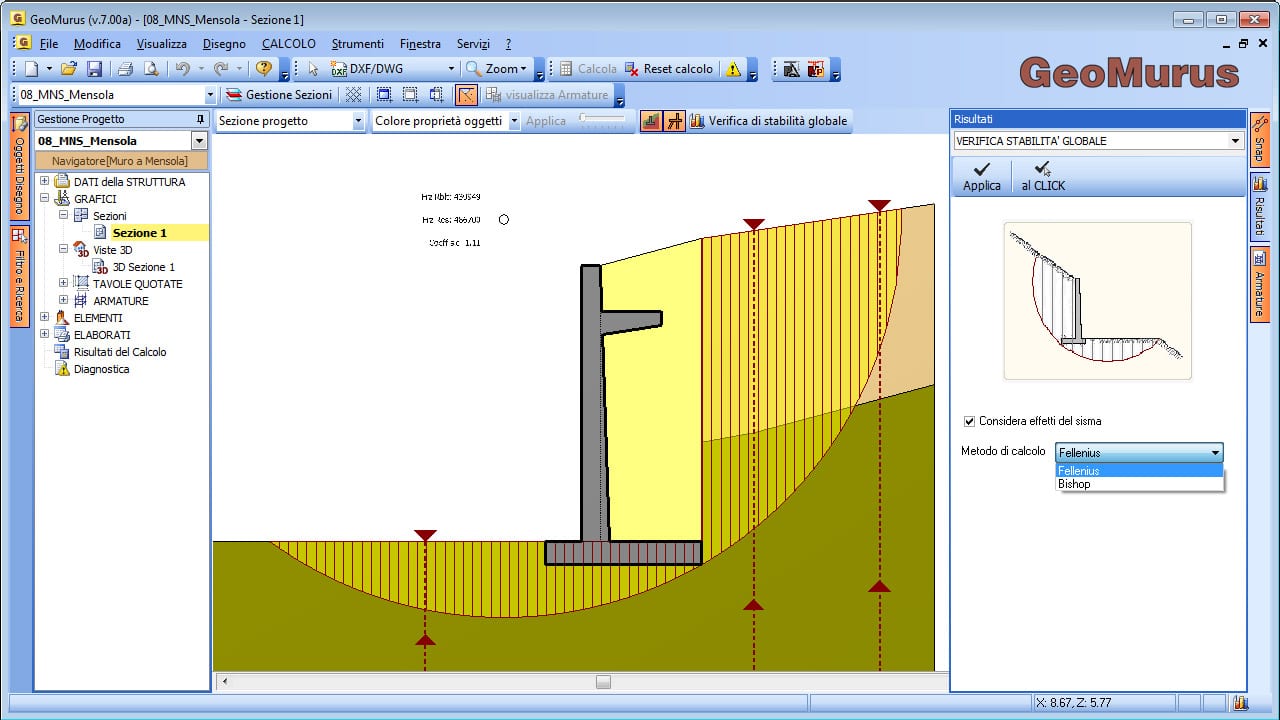Open the Armature side tab
This screenshot has height=720, width=1280.
tap(1259, 284)
